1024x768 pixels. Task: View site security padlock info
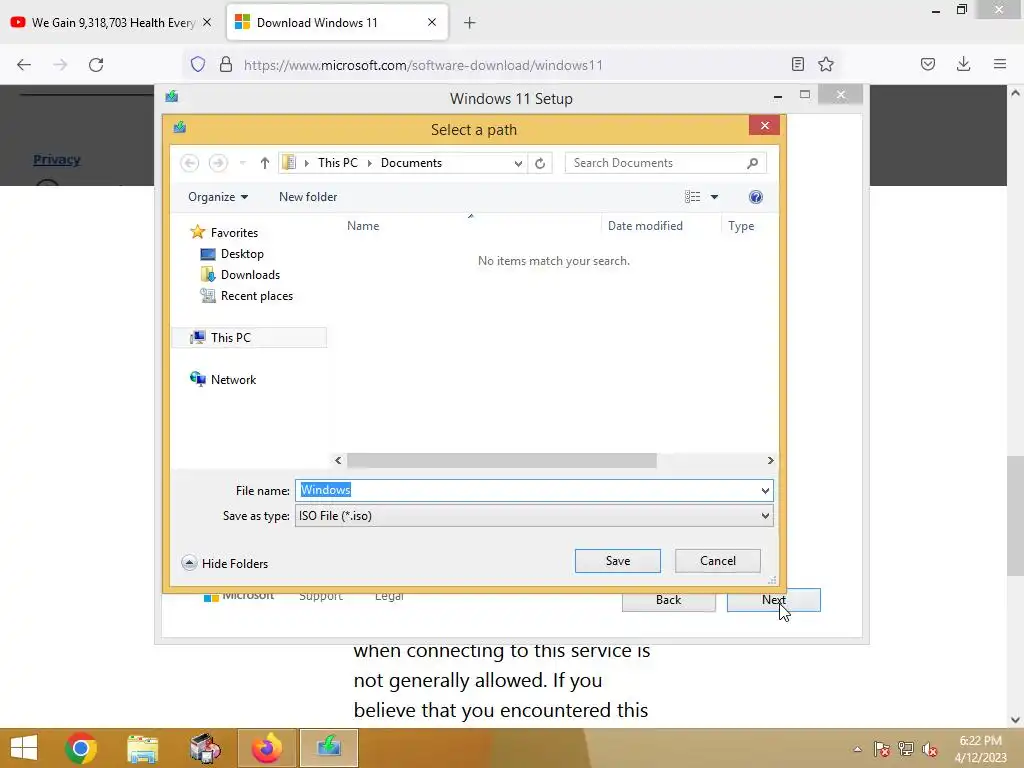pos(226,64)
